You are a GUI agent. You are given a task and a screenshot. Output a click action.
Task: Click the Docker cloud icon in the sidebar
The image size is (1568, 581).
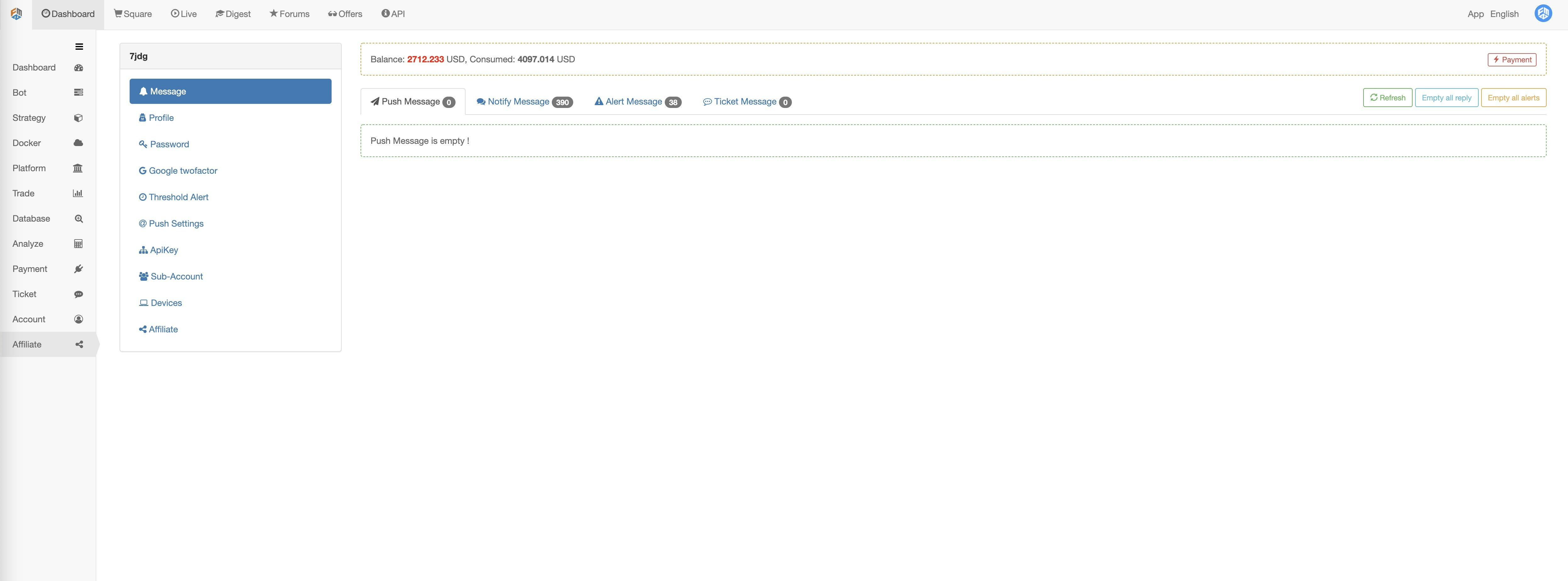click(79, 143)
